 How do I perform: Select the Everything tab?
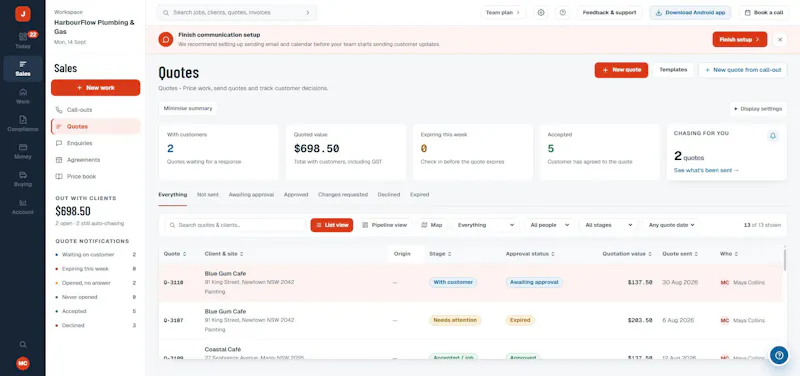coord(172,195)
